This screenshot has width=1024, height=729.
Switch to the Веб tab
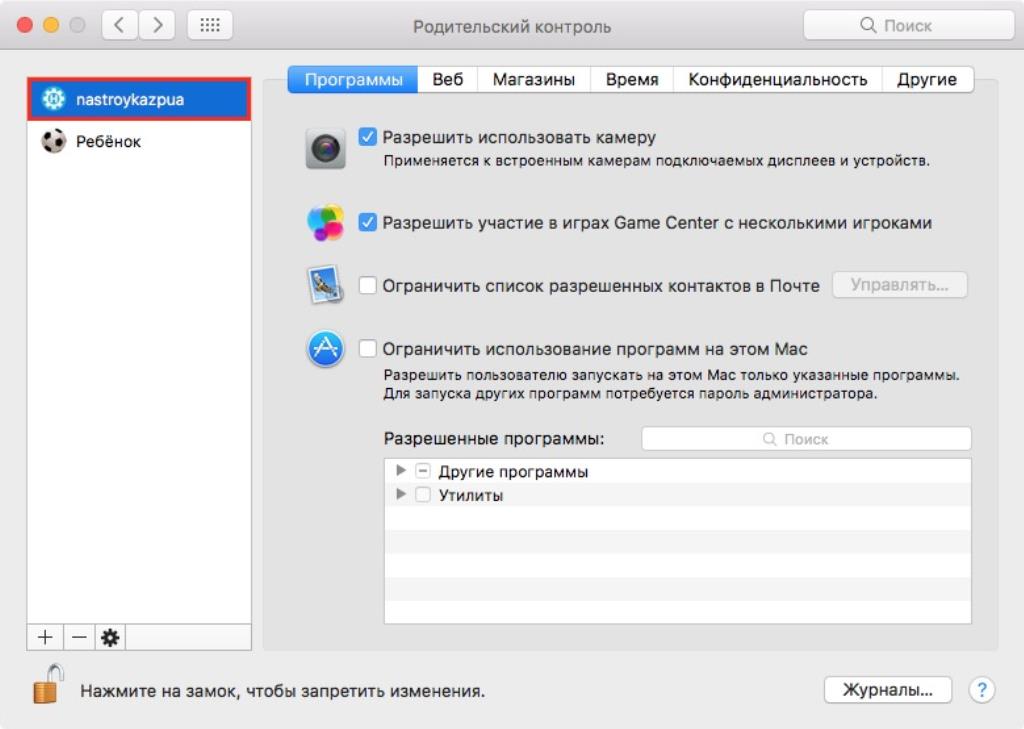pyautogui.click(x=447, y=80)
